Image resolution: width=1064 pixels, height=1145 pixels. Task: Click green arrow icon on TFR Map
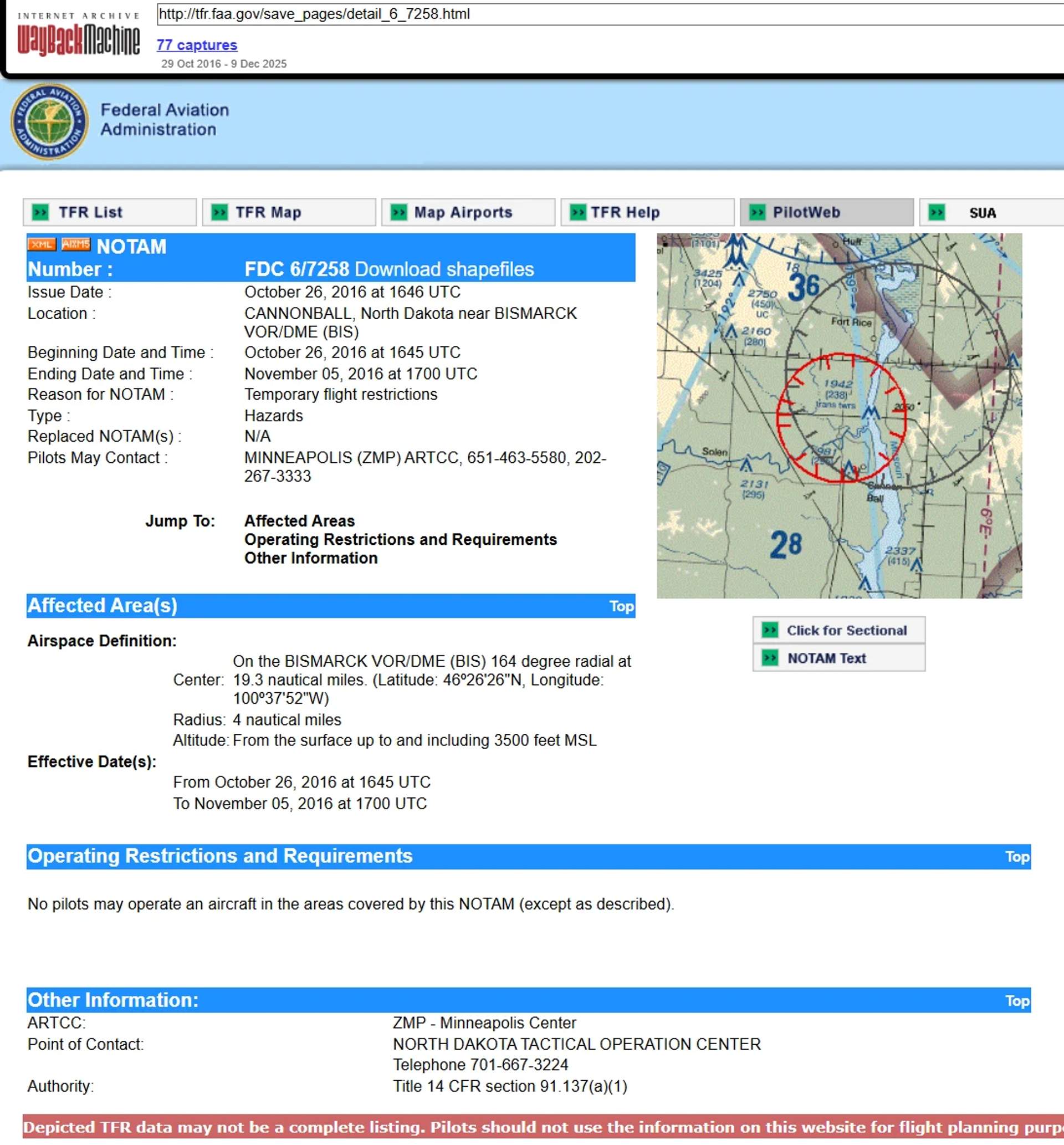219,212
